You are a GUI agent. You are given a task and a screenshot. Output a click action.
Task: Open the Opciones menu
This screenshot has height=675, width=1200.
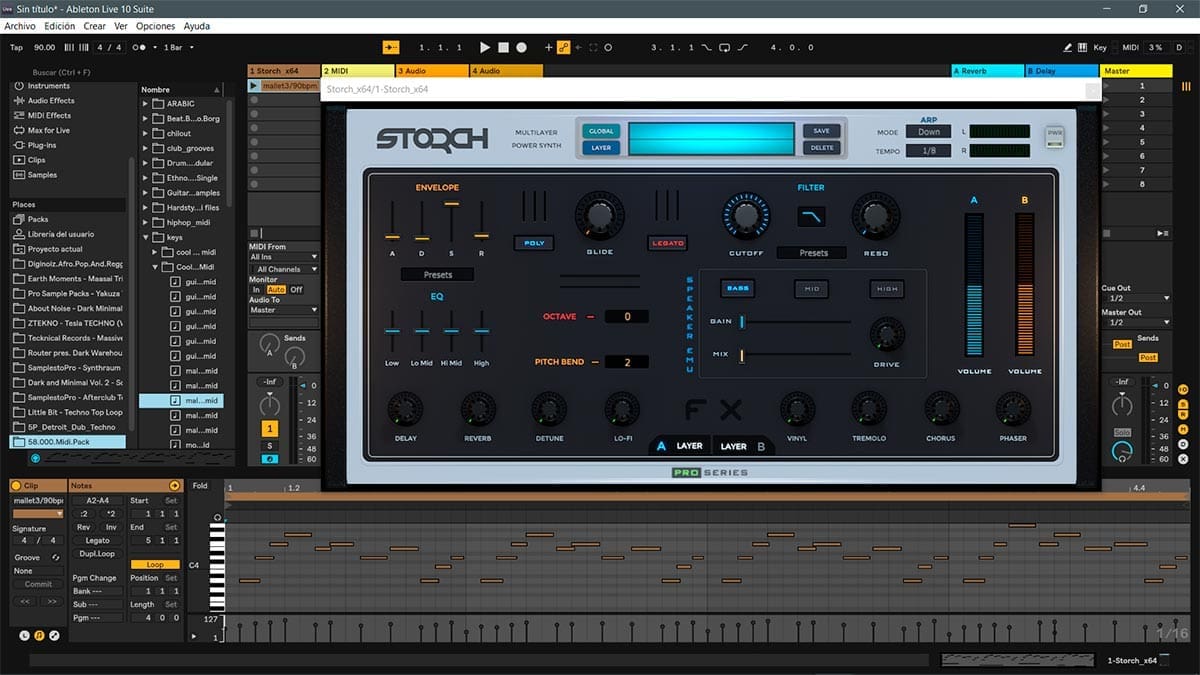pos(155,26)
